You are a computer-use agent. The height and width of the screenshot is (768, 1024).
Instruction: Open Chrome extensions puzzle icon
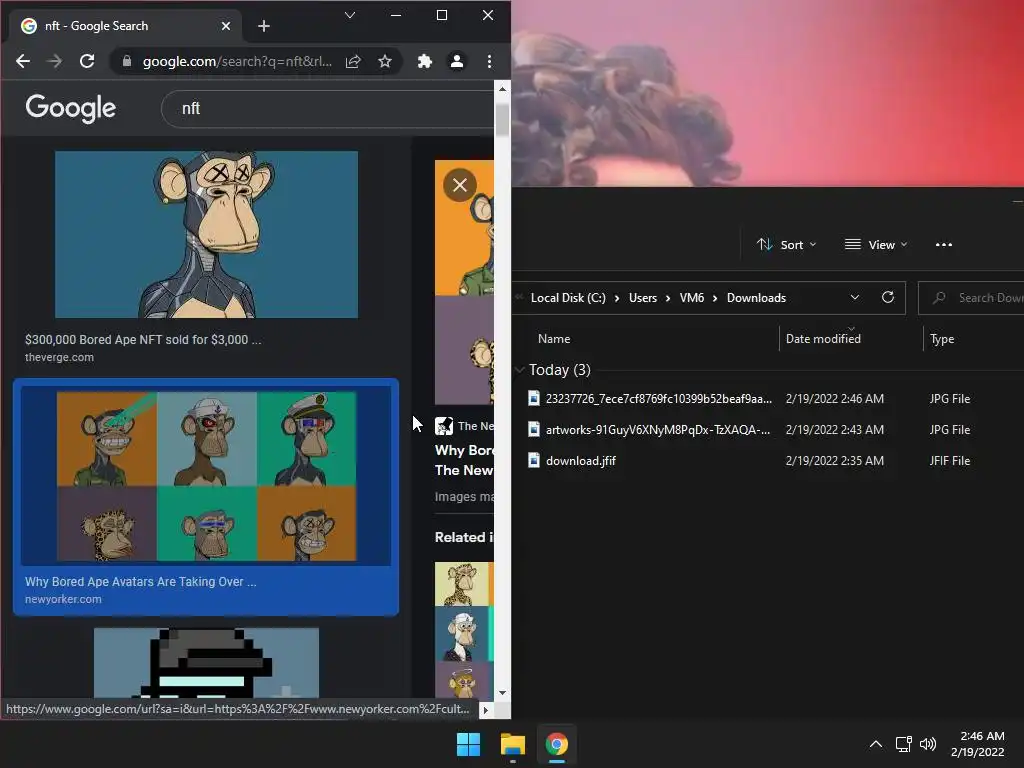coord(424,61)
